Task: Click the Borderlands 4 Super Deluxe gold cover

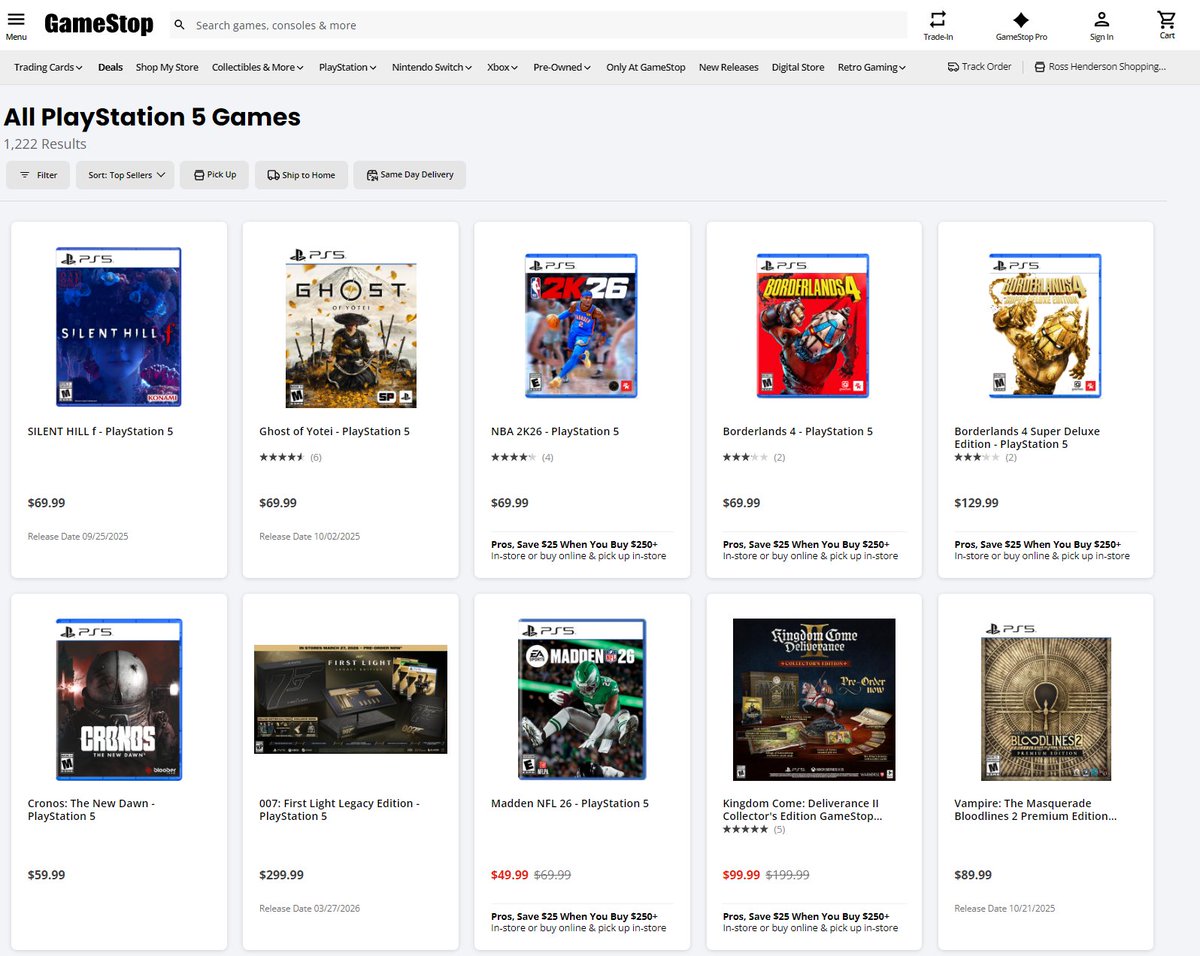Action: click(1045, 327)
